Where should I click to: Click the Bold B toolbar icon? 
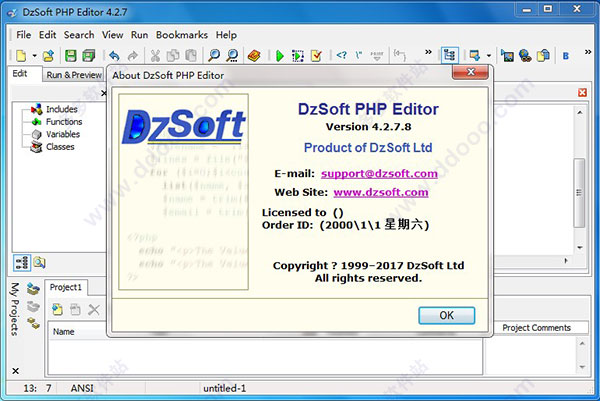pos(566,56)
